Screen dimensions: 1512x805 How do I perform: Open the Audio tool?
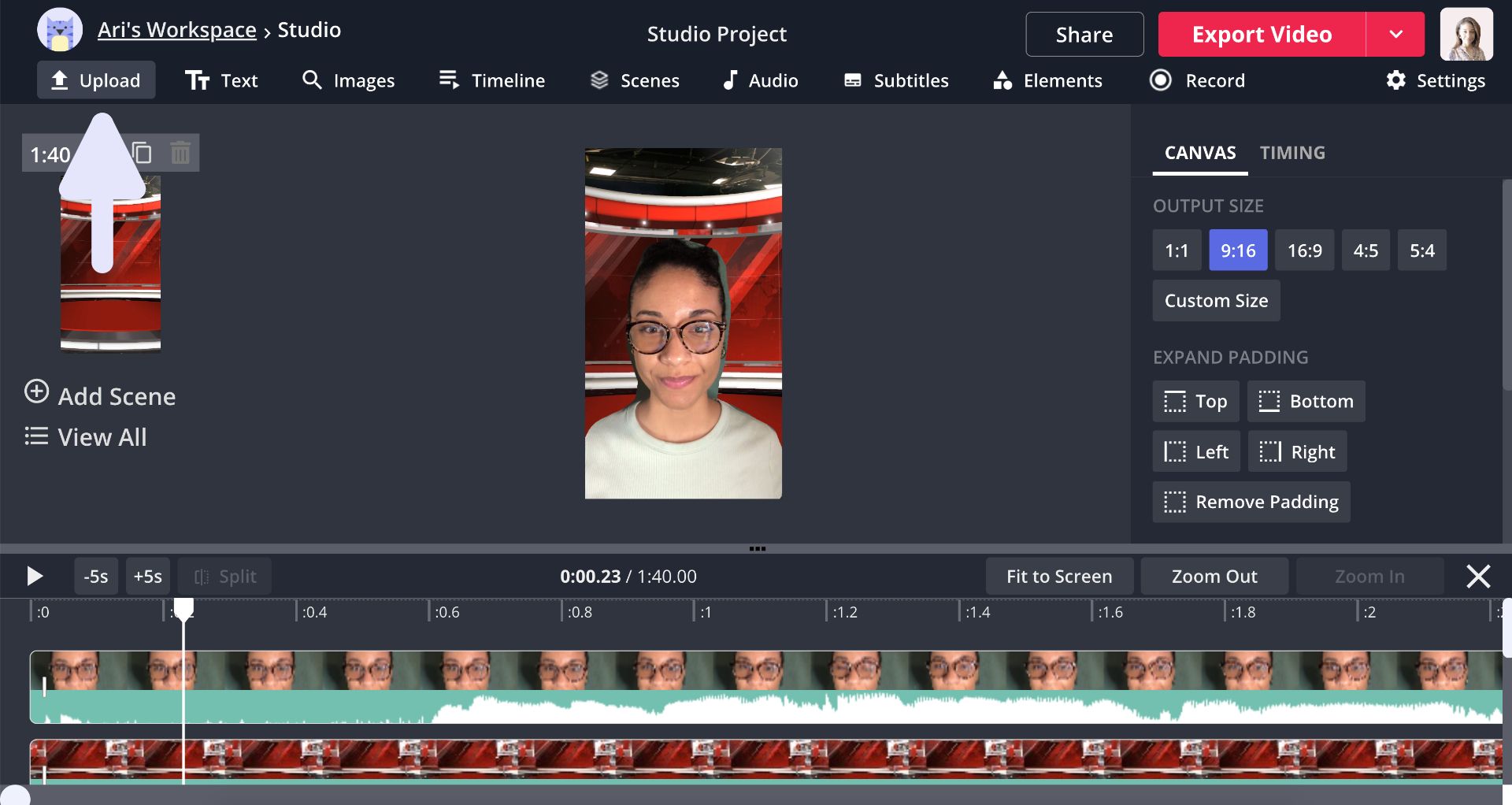760,80
